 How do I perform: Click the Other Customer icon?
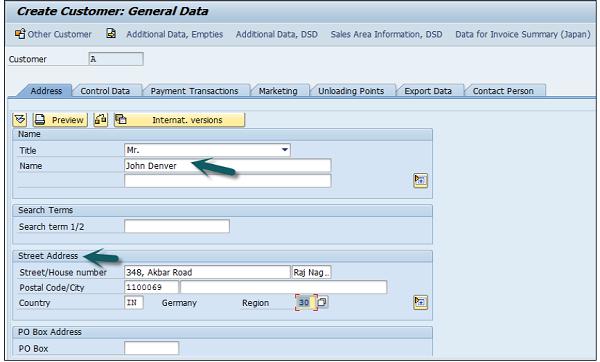pos(20,34)
